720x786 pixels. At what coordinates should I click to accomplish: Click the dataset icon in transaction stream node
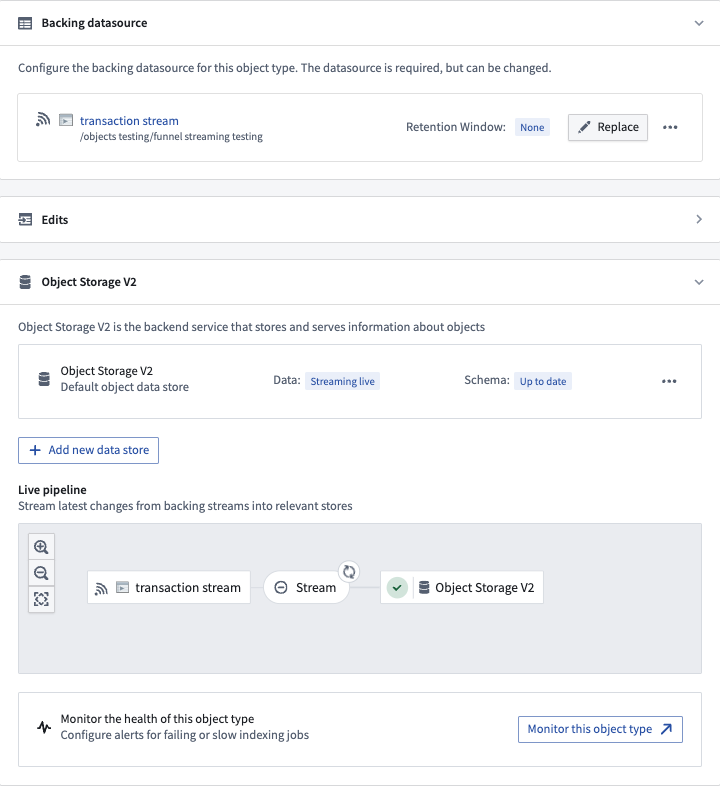tap(122, 587)
